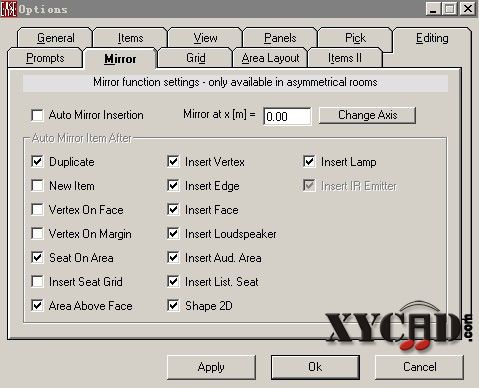Go to the Panels tab
This screenshot has height=388, width=479.
(x=280, y=38)
